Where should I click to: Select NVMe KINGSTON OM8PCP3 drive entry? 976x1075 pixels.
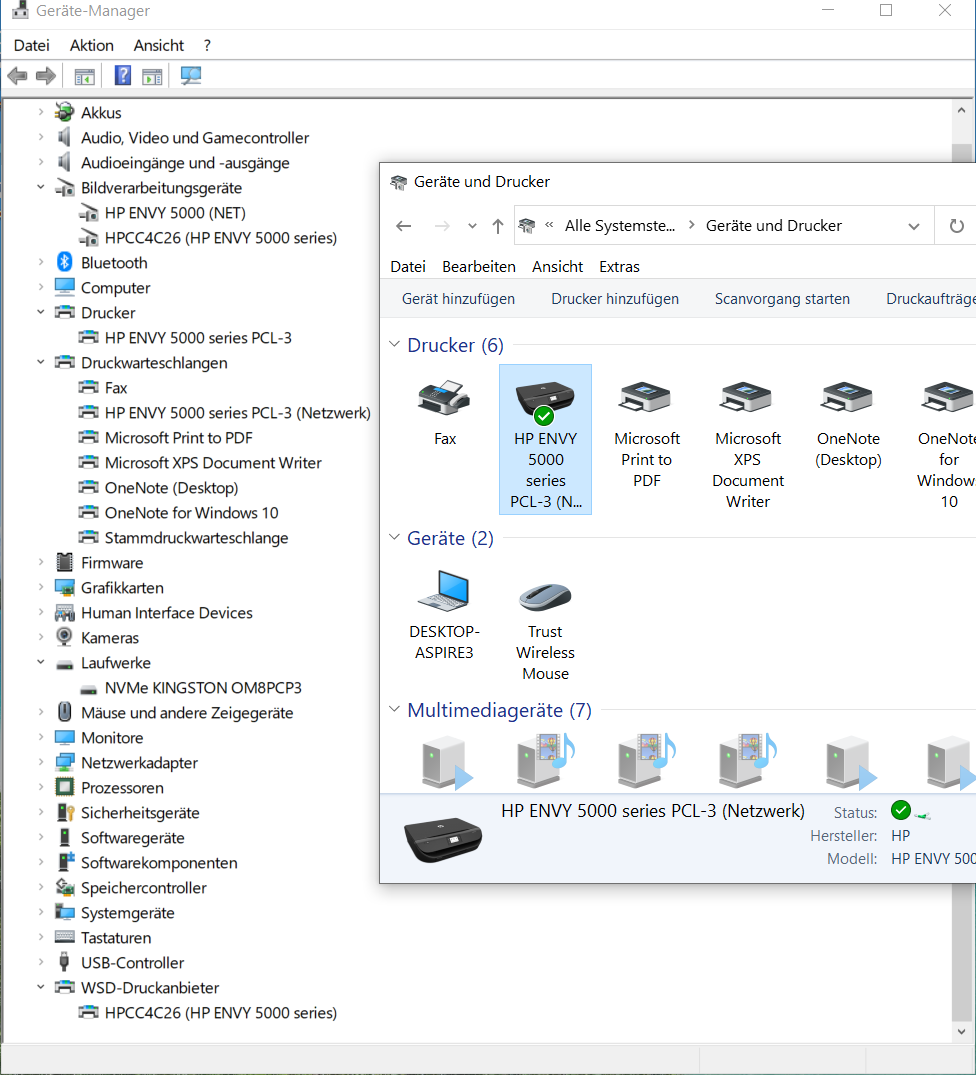[204, 688]
